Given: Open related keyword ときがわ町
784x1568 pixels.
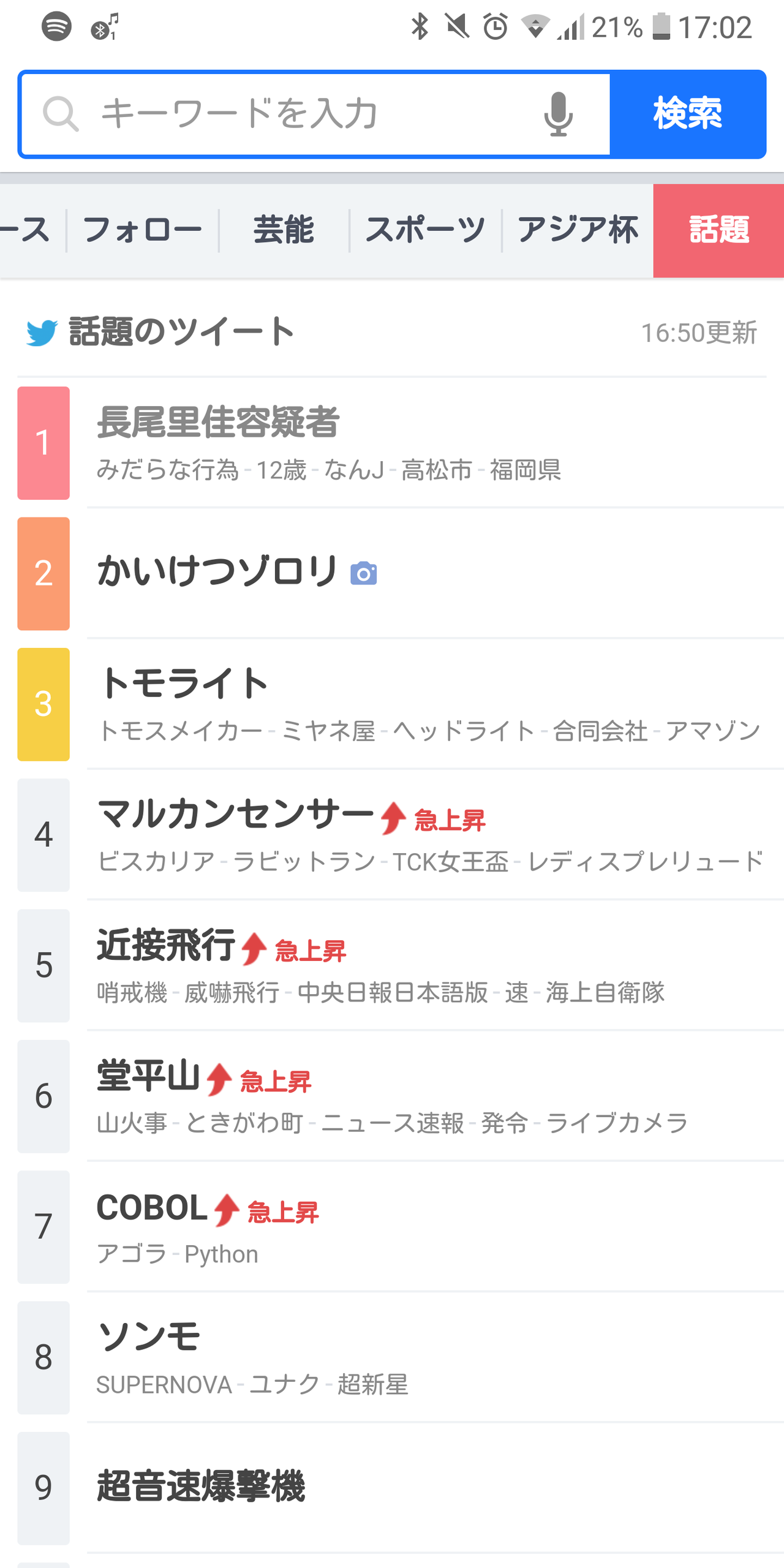Looking at the screenshot, I should point(244,1123).
